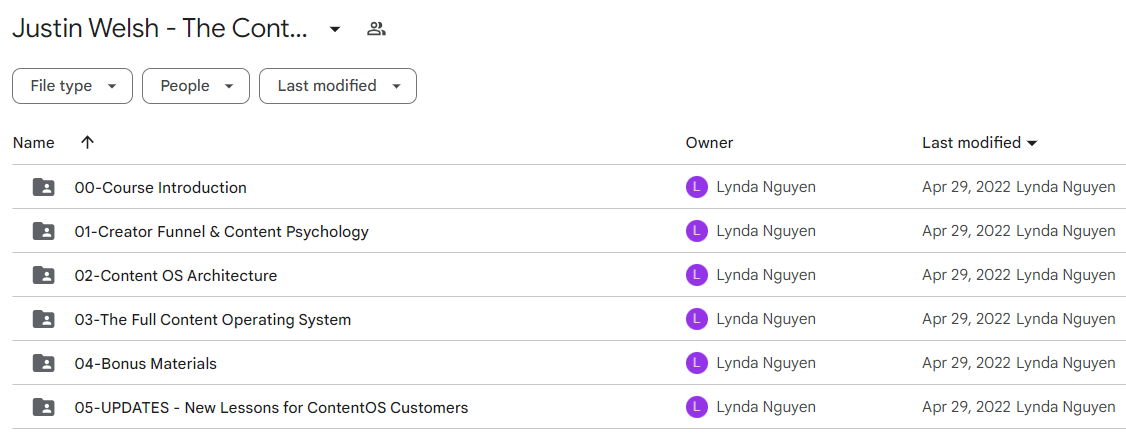The width and height of the screenshot is (1126, 441).
Task: Click owner avatar in 01-Creator Funnel row
Action: (x=697, y=231)
